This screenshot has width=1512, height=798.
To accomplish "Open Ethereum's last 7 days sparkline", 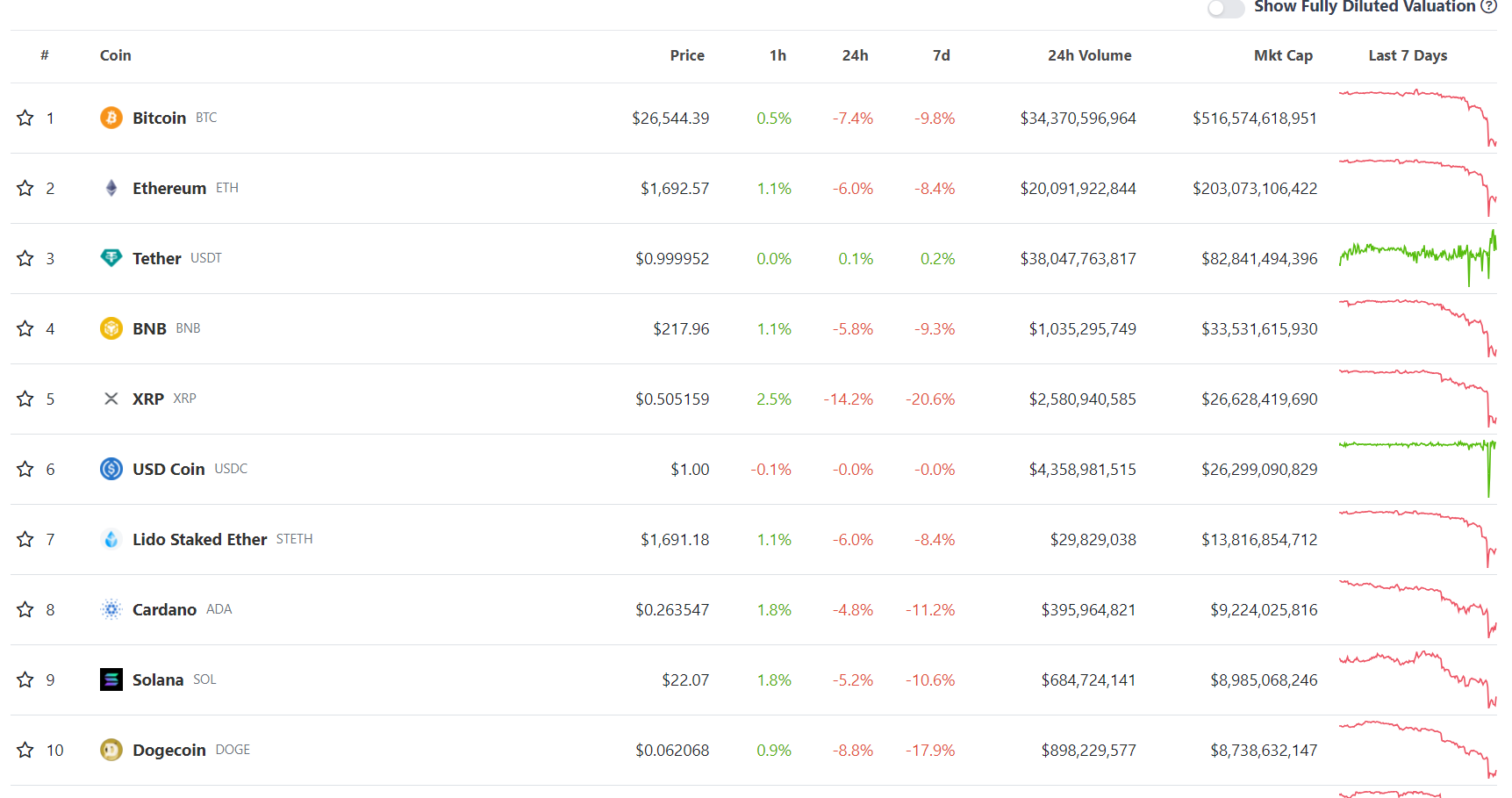I will coord(1417,188).
